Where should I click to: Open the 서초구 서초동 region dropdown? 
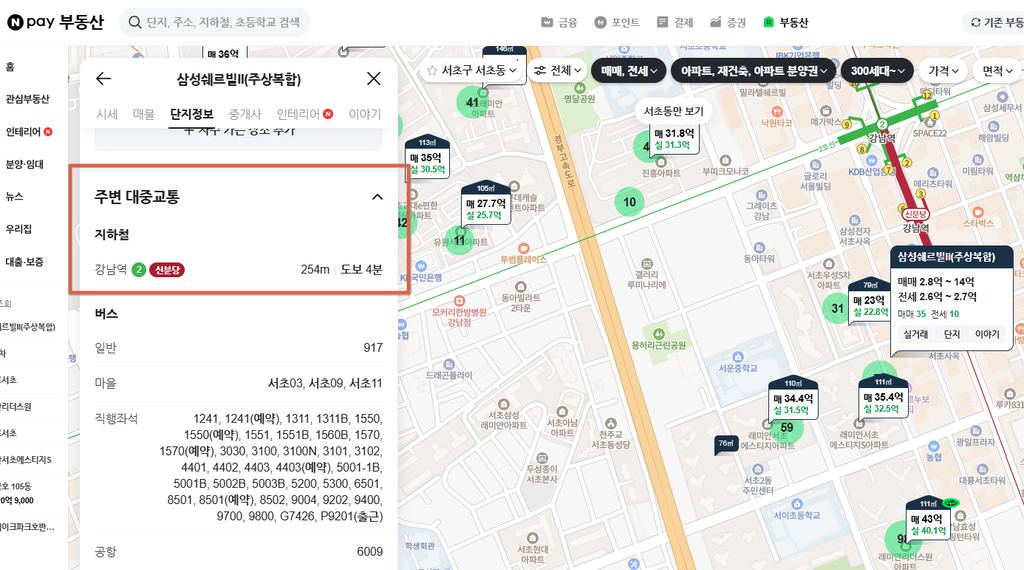click(x=479, y=71)
